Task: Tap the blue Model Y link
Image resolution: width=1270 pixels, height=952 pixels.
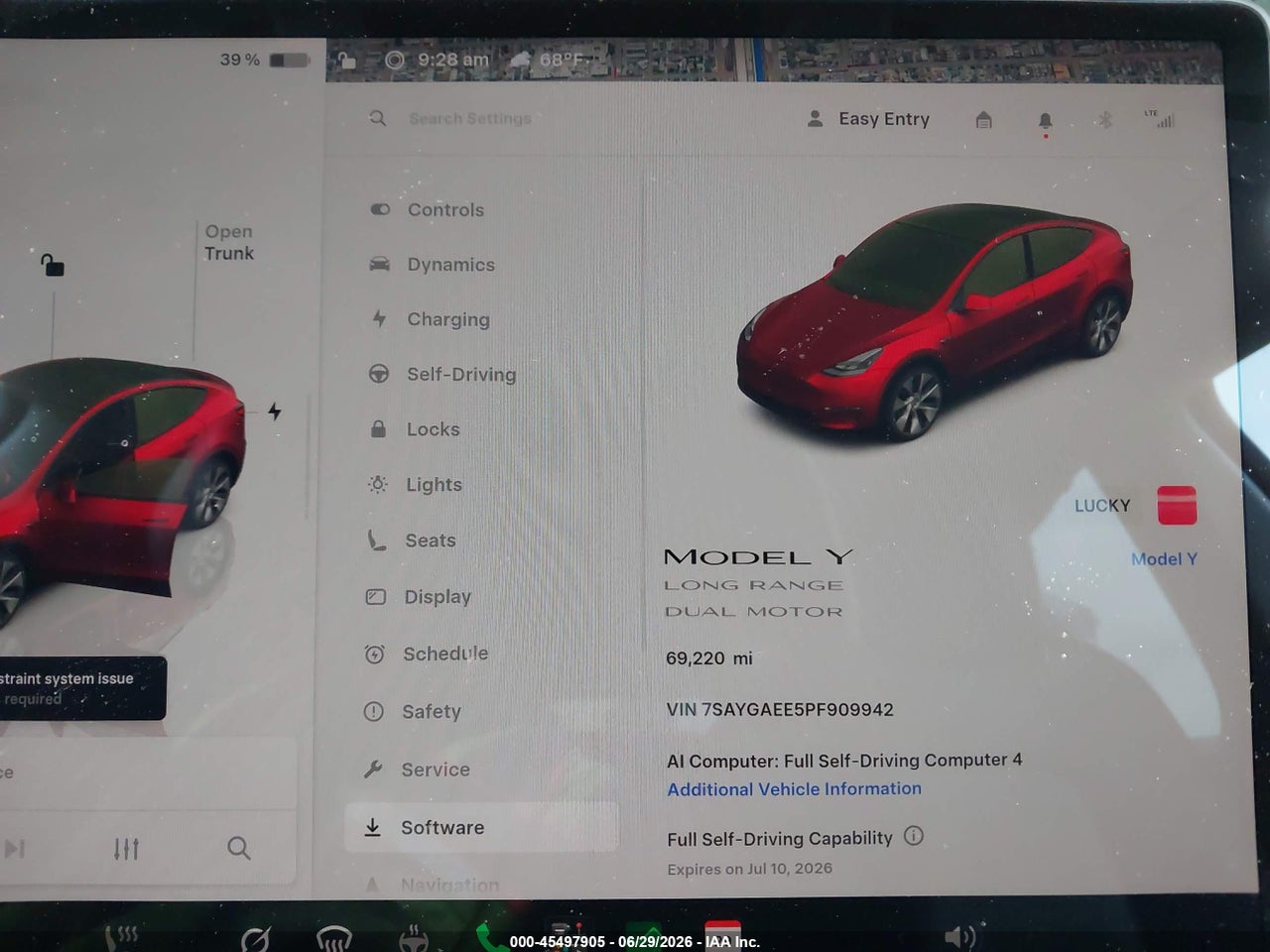Action: (1164, 559)
